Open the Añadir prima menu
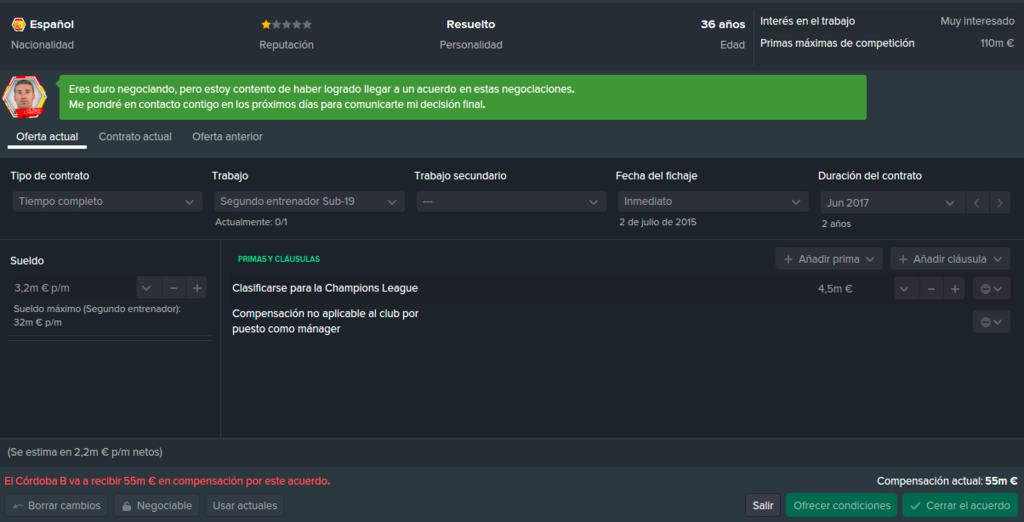 pos(829,259)
